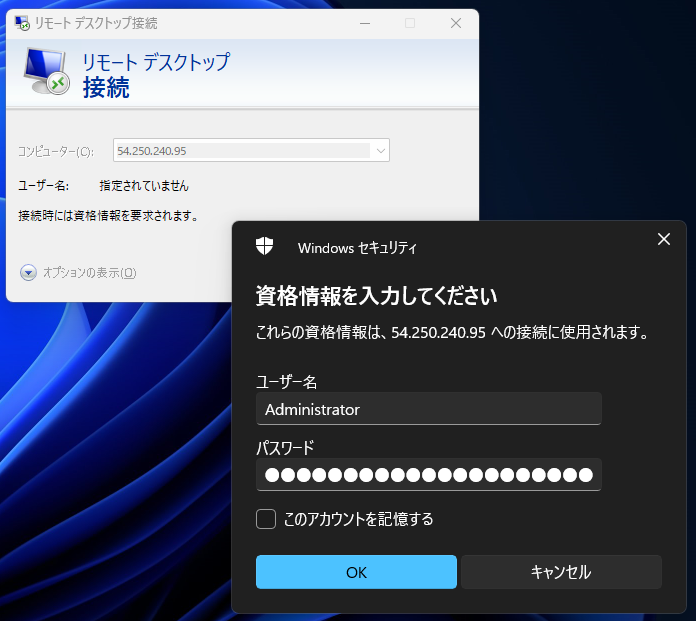
Task: Check このアカウントを記憶する checkbox
Action: [266, 519]
